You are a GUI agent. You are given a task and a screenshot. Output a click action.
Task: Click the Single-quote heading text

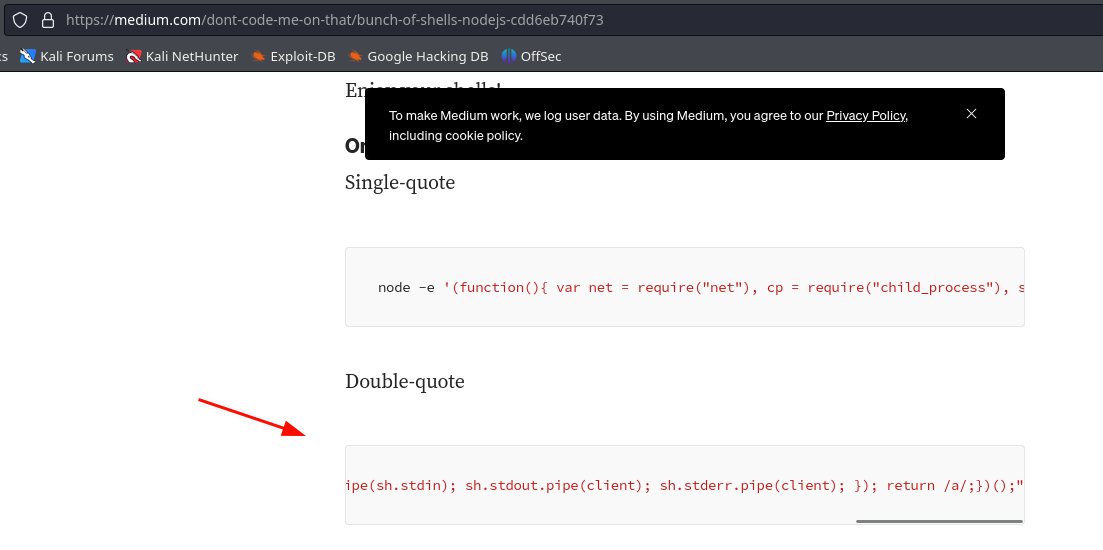[x=400, y=183]
